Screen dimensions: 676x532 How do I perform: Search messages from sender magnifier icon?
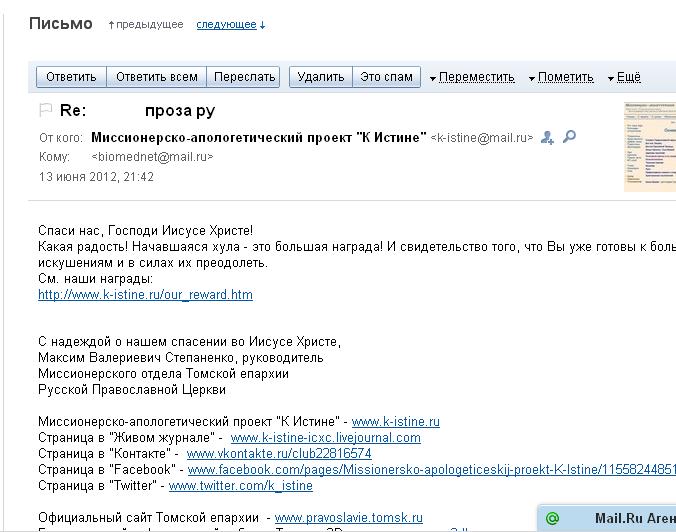pyautogui.click(x=569, y=137)
